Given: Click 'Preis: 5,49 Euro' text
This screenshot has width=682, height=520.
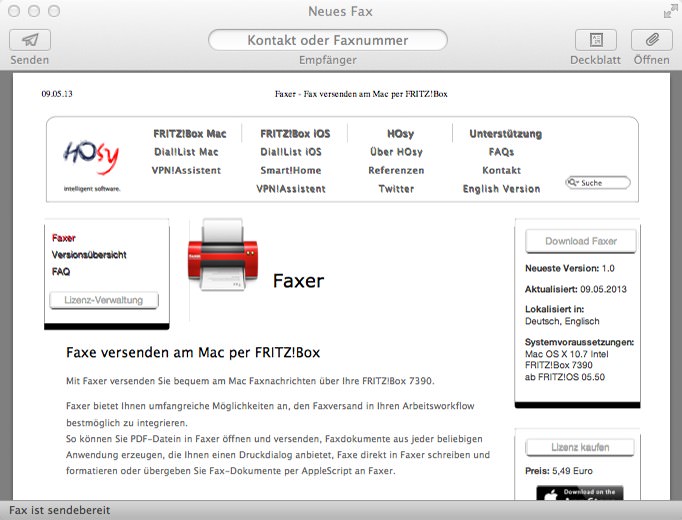Looking at the screenshot, I should pos(559,471).
